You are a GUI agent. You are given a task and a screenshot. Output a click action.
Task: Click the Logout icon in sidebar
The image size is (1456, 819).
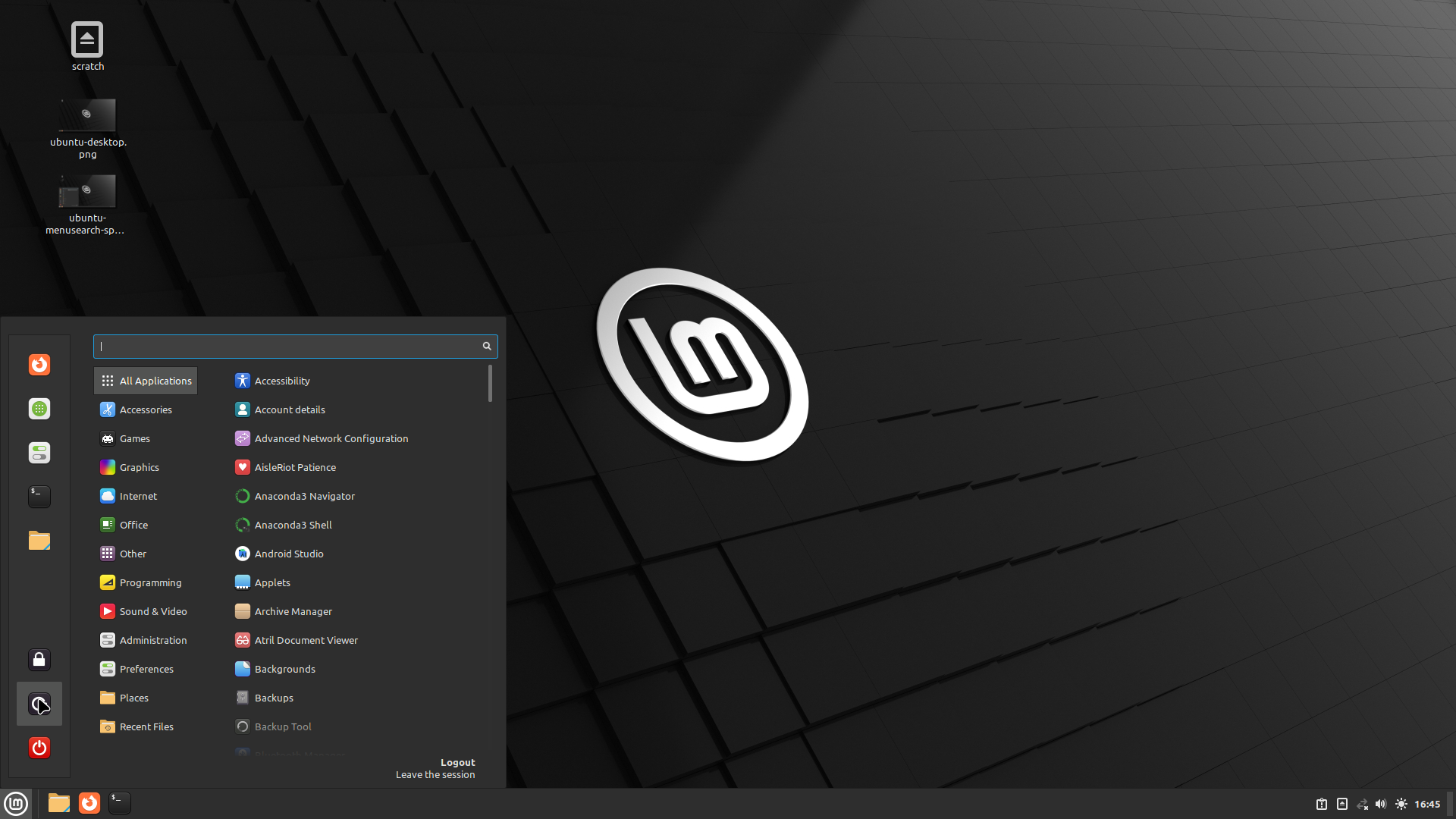pyautogui.click(x=39, y=704)
